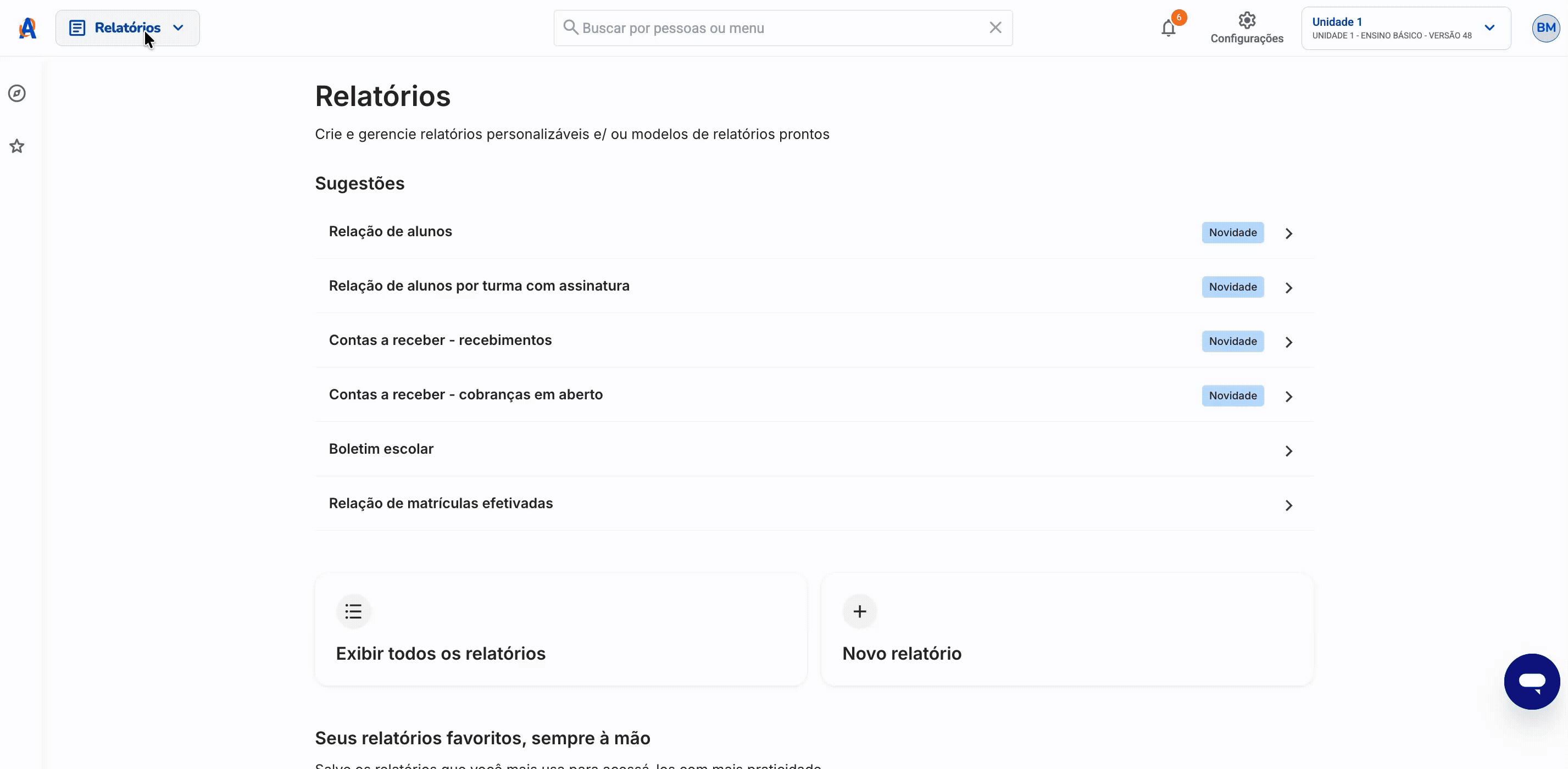Click the app logo in top-left

tap(27, 28)
